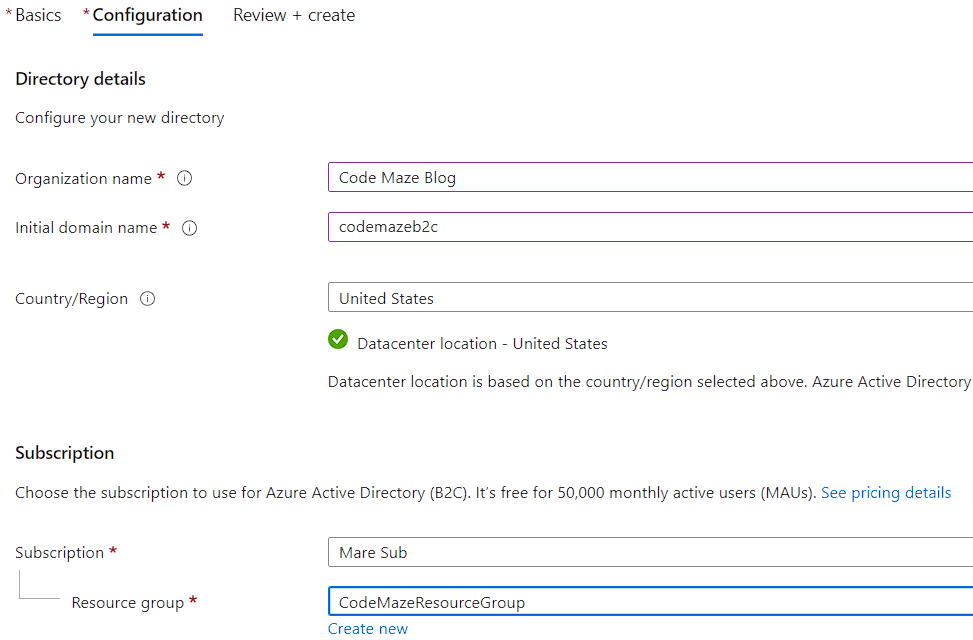Click the Datacenter location - United States text

(x=482, y=344)
